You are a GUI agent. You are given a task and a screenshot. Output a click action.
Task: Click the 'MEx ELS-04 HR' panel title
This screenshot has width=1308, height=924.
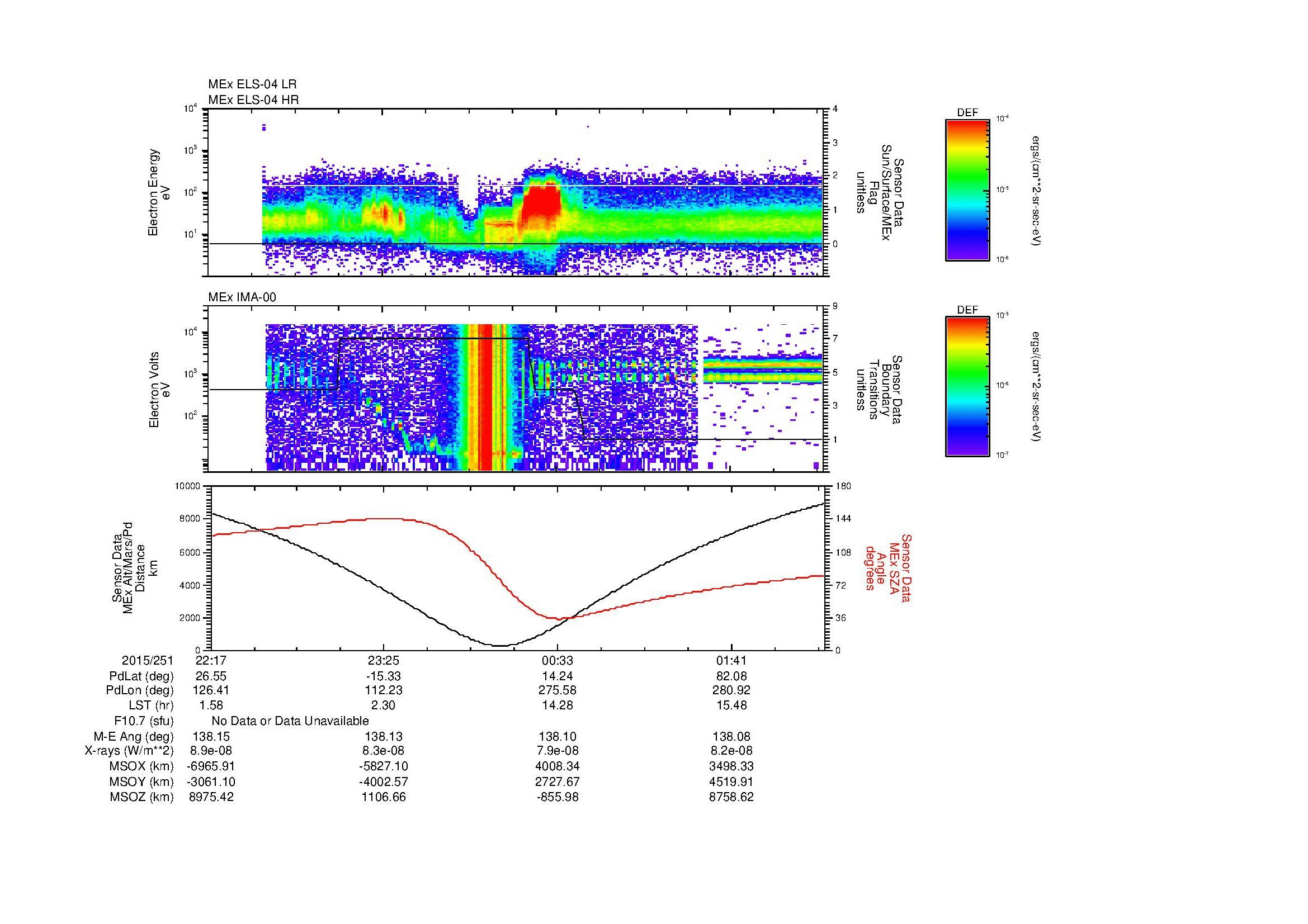point(253,100)
